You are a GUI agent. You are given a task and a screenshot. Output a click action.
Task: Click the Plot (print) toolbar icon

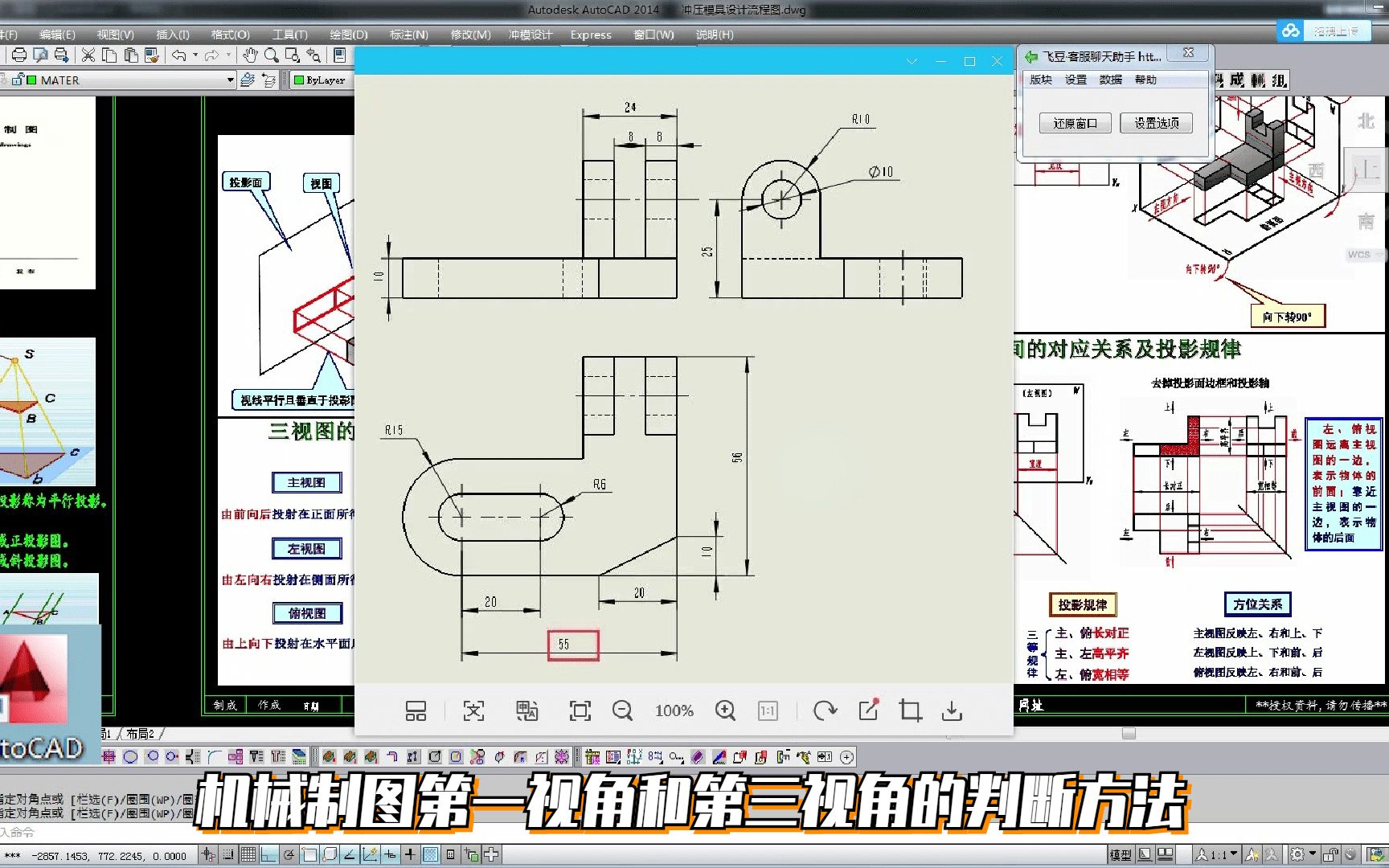pos(18,55)
